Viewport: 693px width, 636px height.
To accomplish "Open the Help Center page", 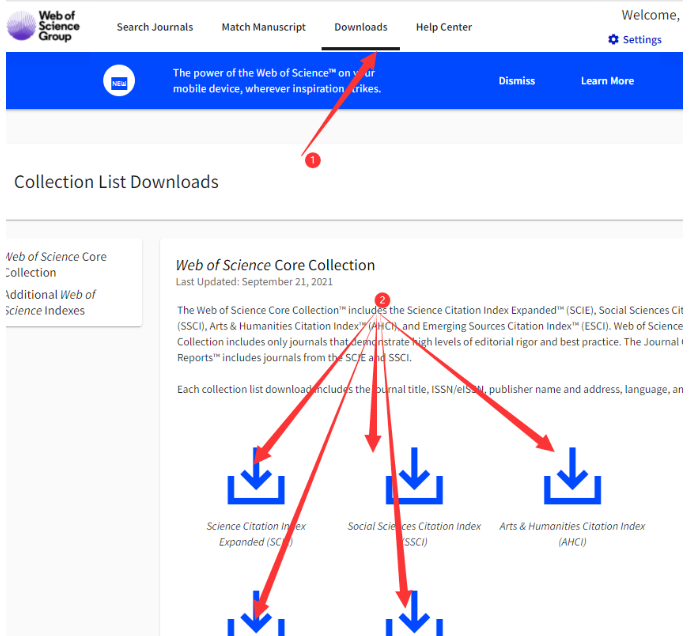I will pyautogui.click(x=444, y=27).
